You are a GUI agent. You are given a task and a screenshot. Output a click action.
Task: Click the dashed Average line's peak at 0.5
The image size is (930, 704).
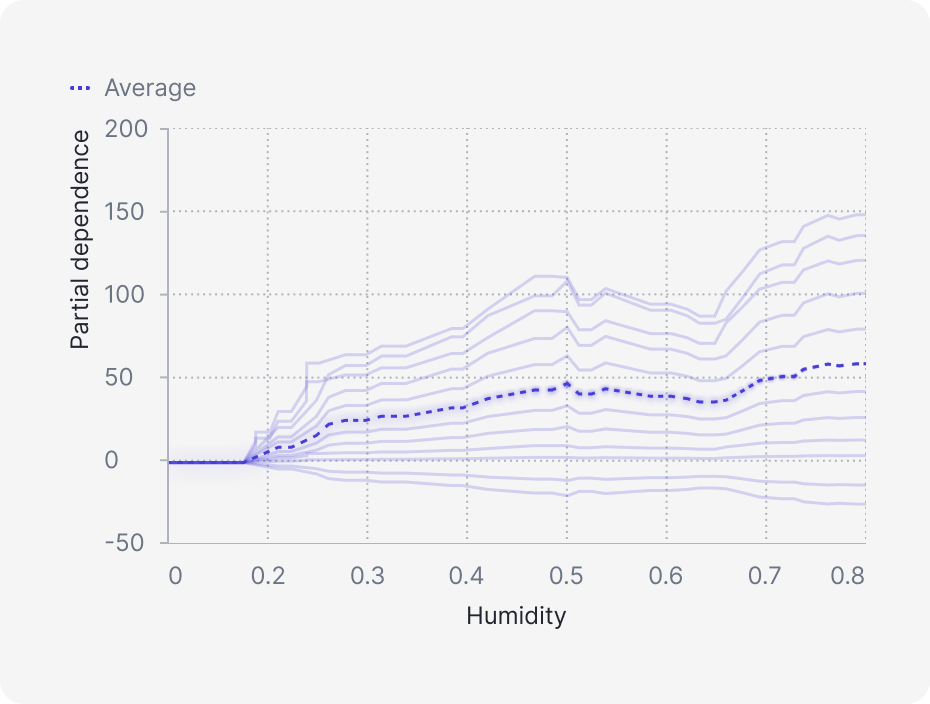tap(567, 384)
